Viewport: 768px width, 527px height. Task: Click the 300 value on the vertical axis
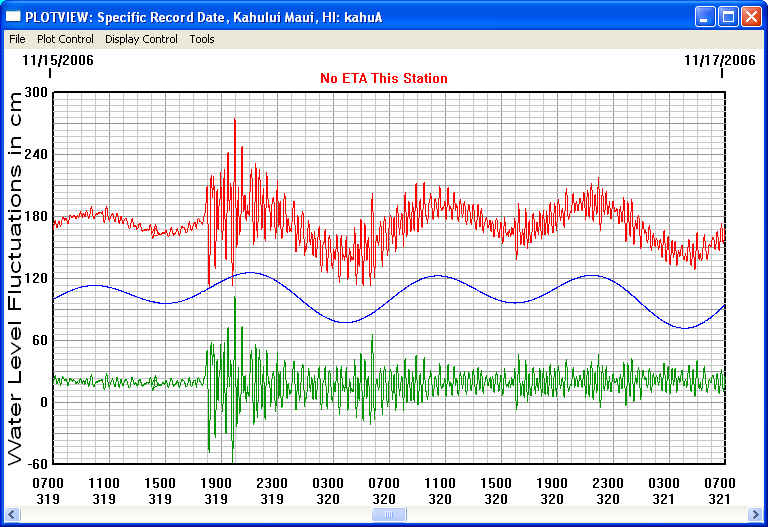[36, 93]
